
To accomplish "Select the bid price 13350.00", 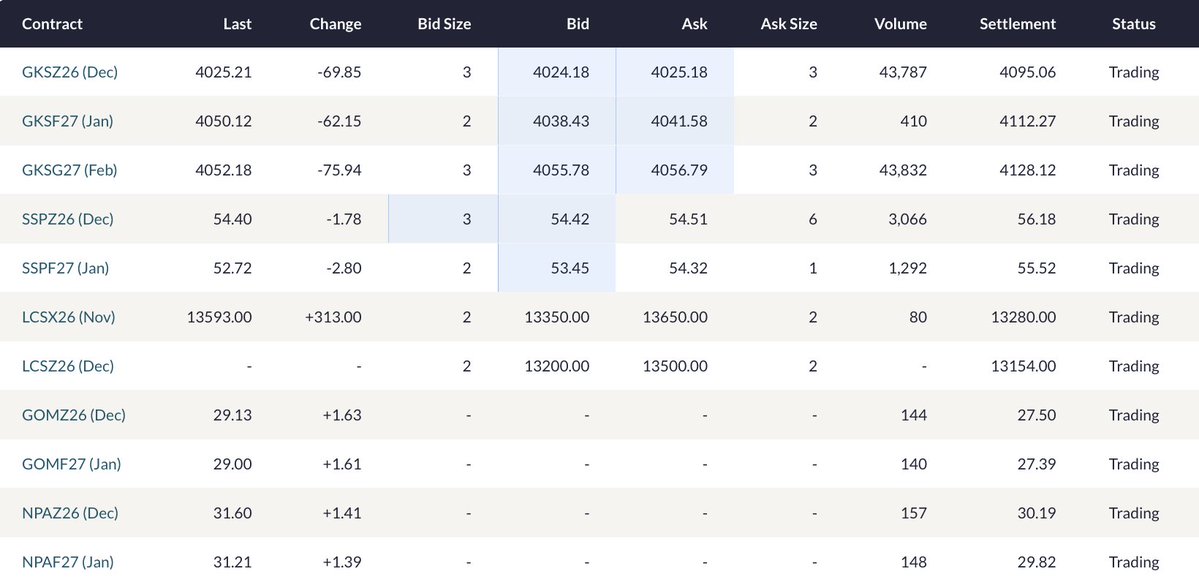I will click(x=557, y=317).
